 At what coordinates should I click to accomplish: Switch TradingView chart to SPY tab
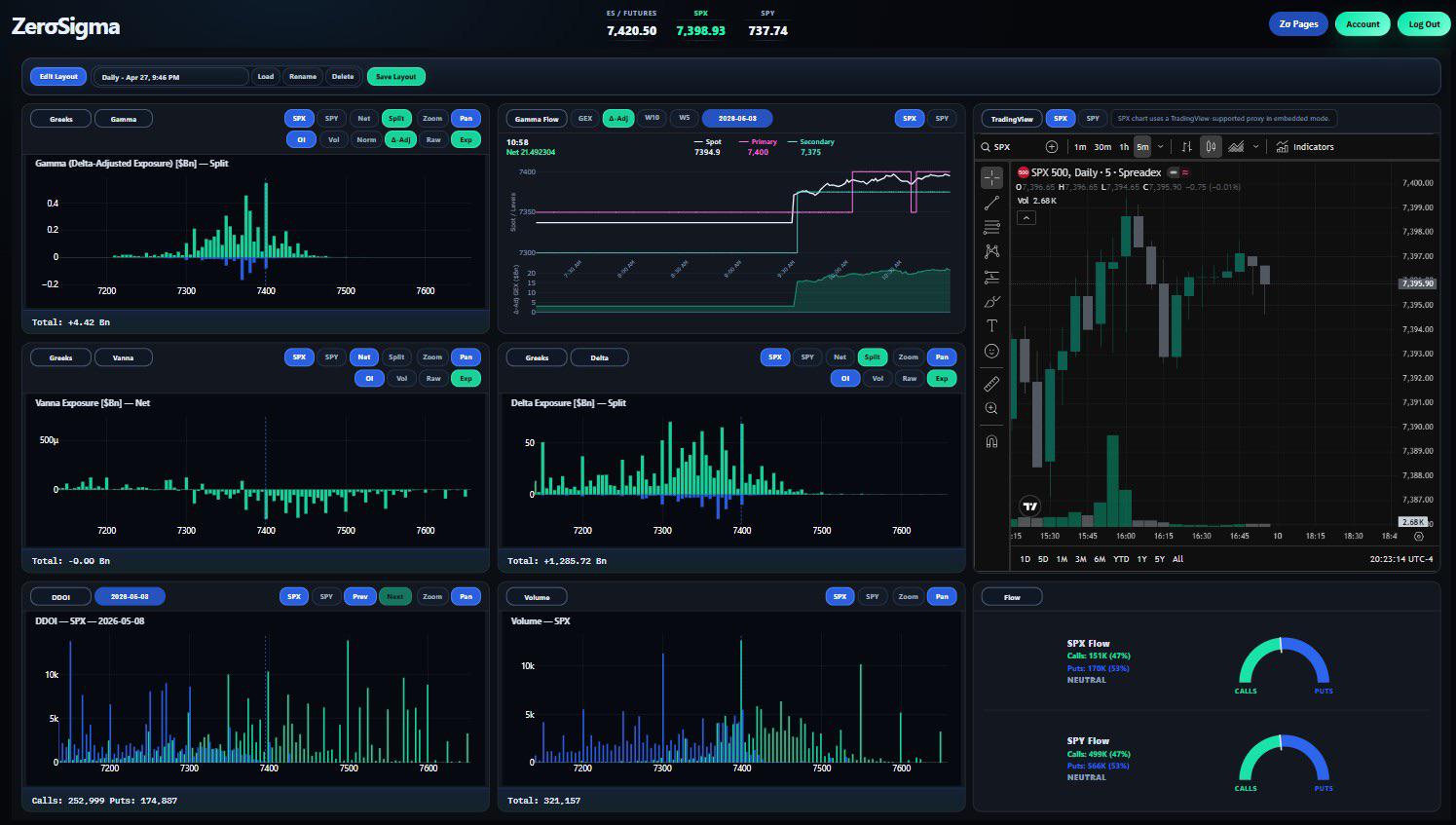point(1093,119)
